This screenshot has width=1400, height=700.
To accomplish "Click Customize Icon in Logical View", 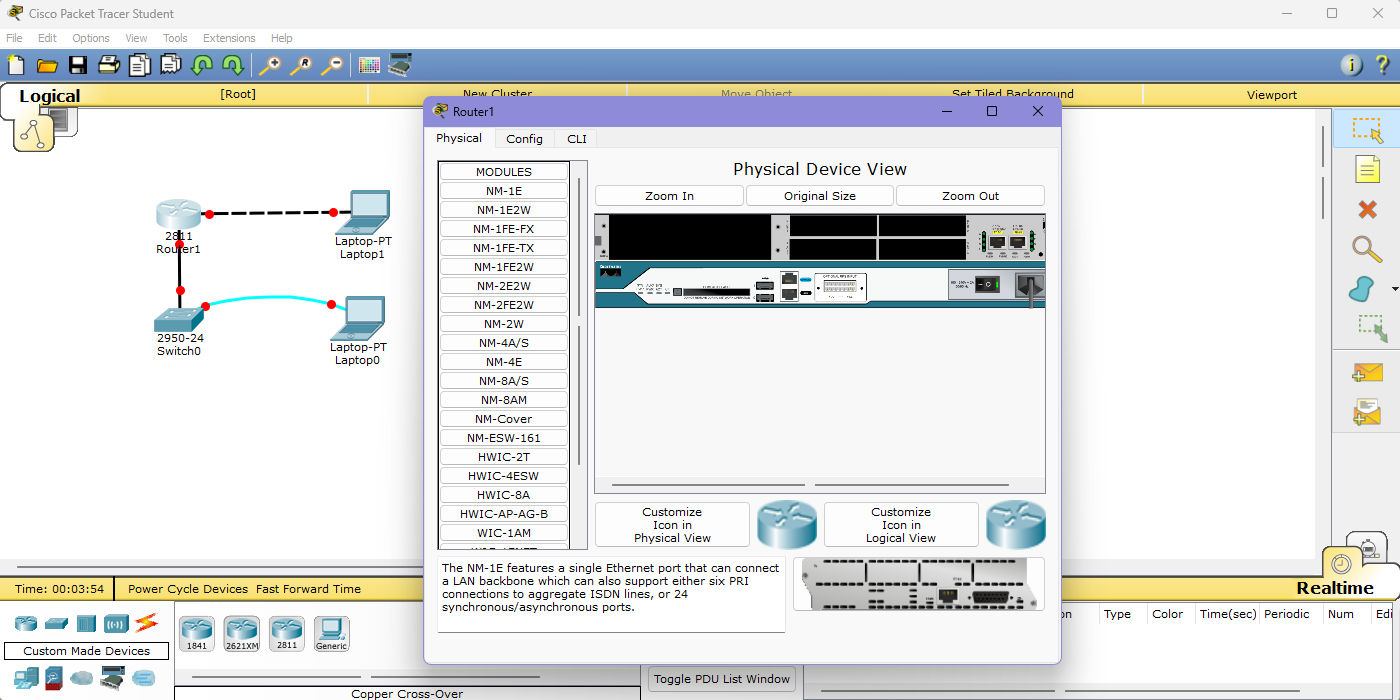I will point(900,525).
